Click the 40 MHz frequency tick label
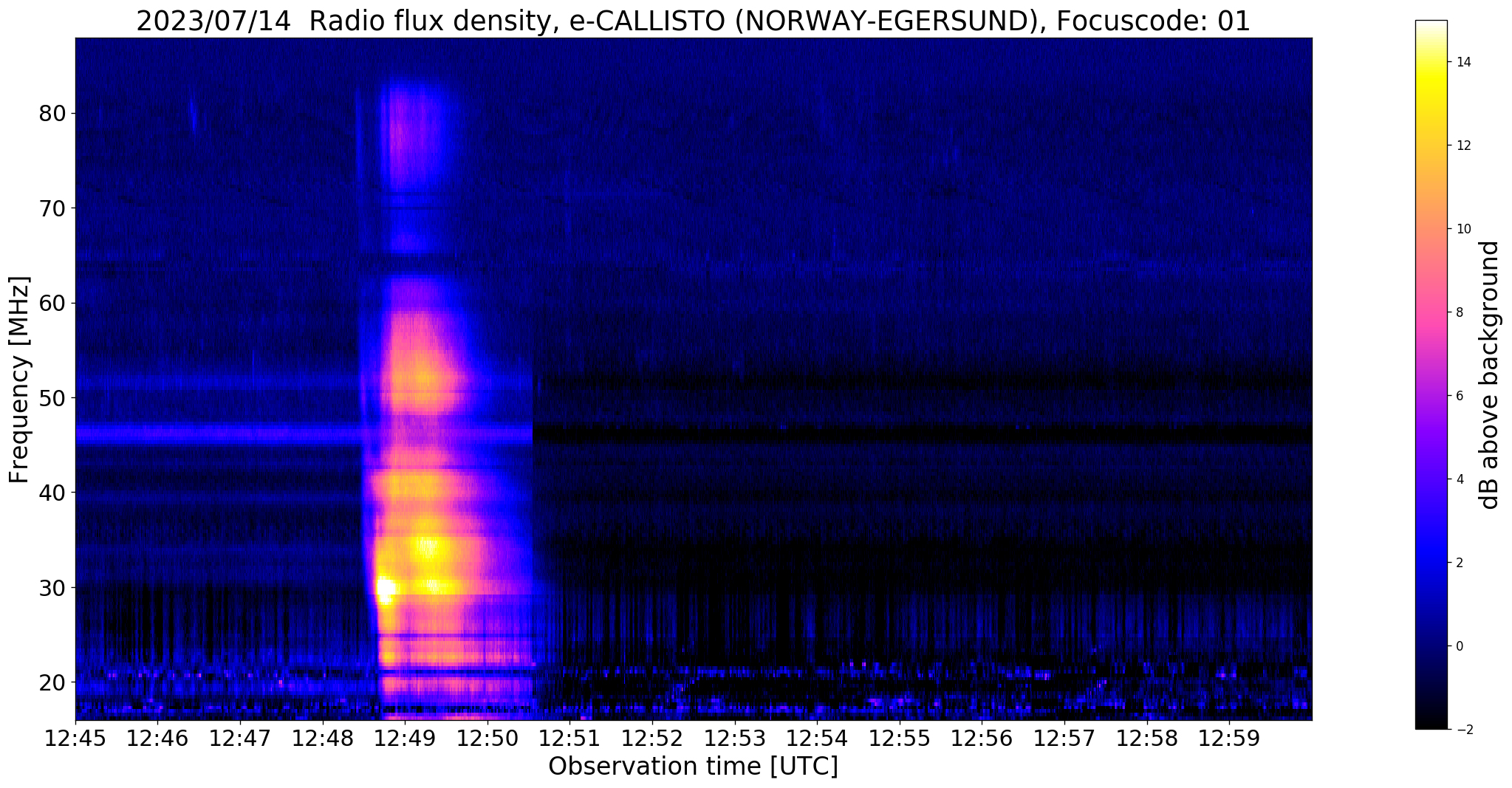The height and width of the screenshot is (788, 1512). pyautogui.click(x=52, y=492)
